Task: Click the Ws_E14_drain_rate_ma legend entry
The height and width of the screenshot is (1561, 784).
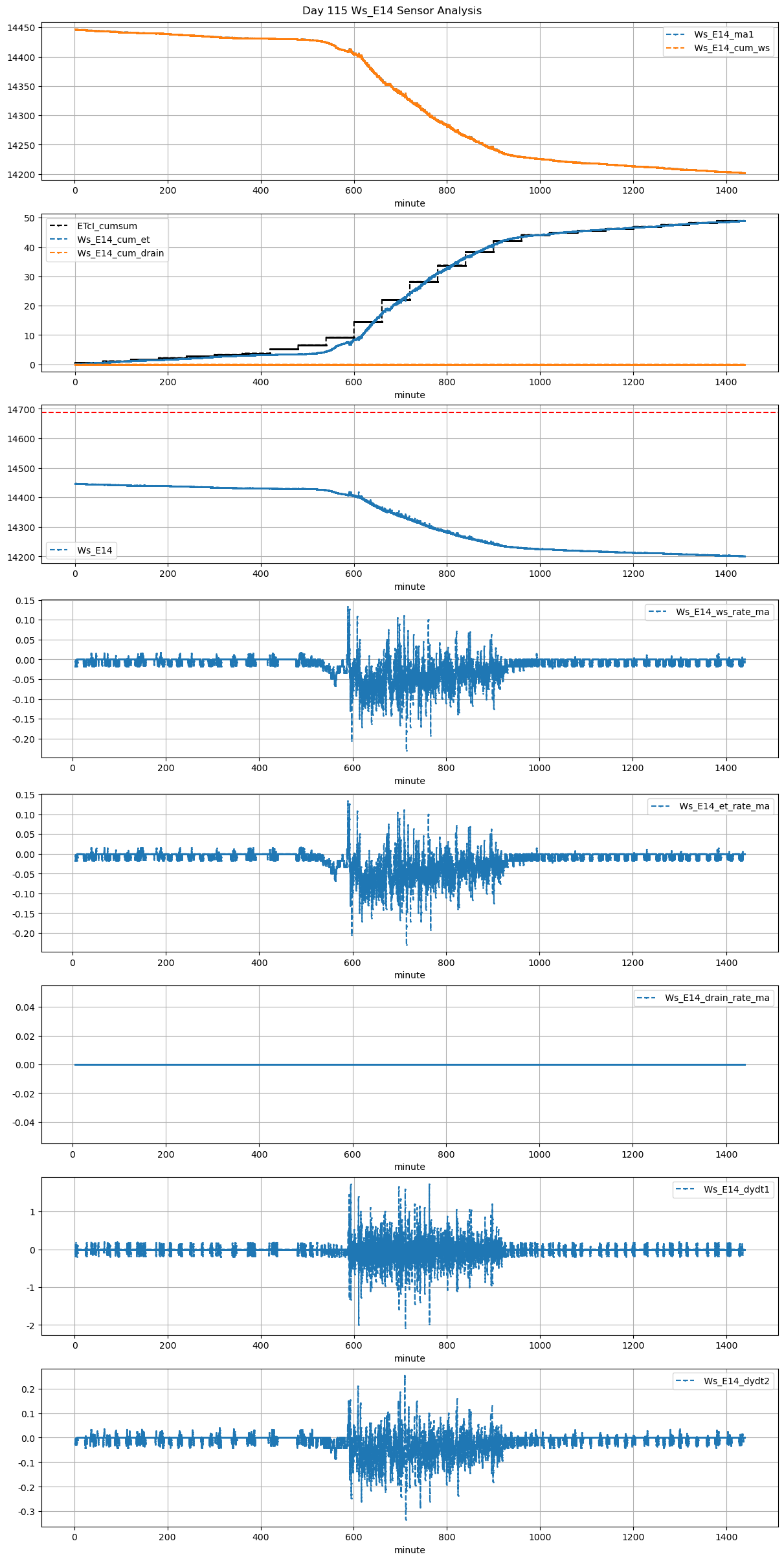Action: tap(717, 998)
